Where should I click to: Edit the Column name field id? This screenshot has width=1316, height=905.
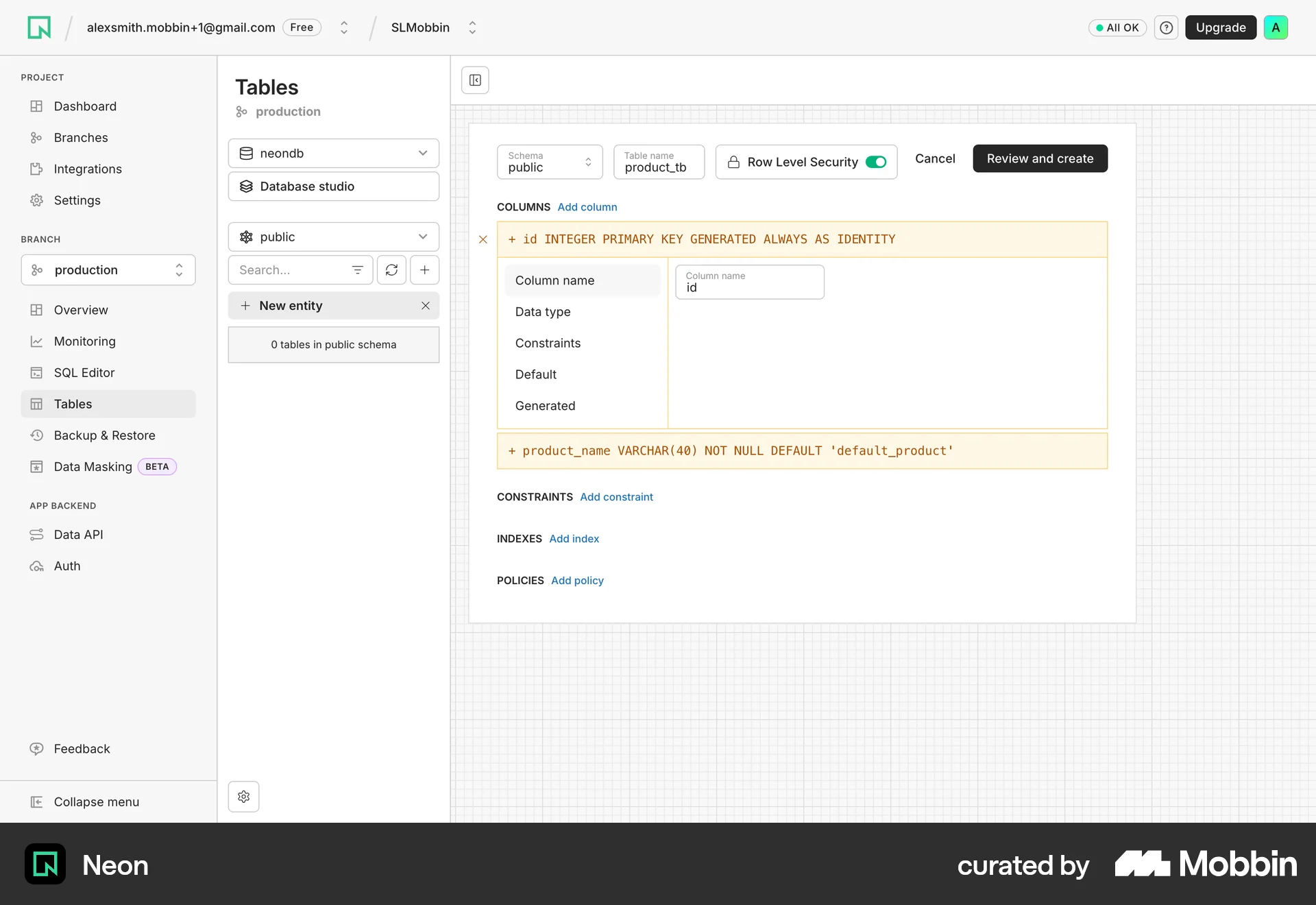pyautogui.click(x=750, y=282)
